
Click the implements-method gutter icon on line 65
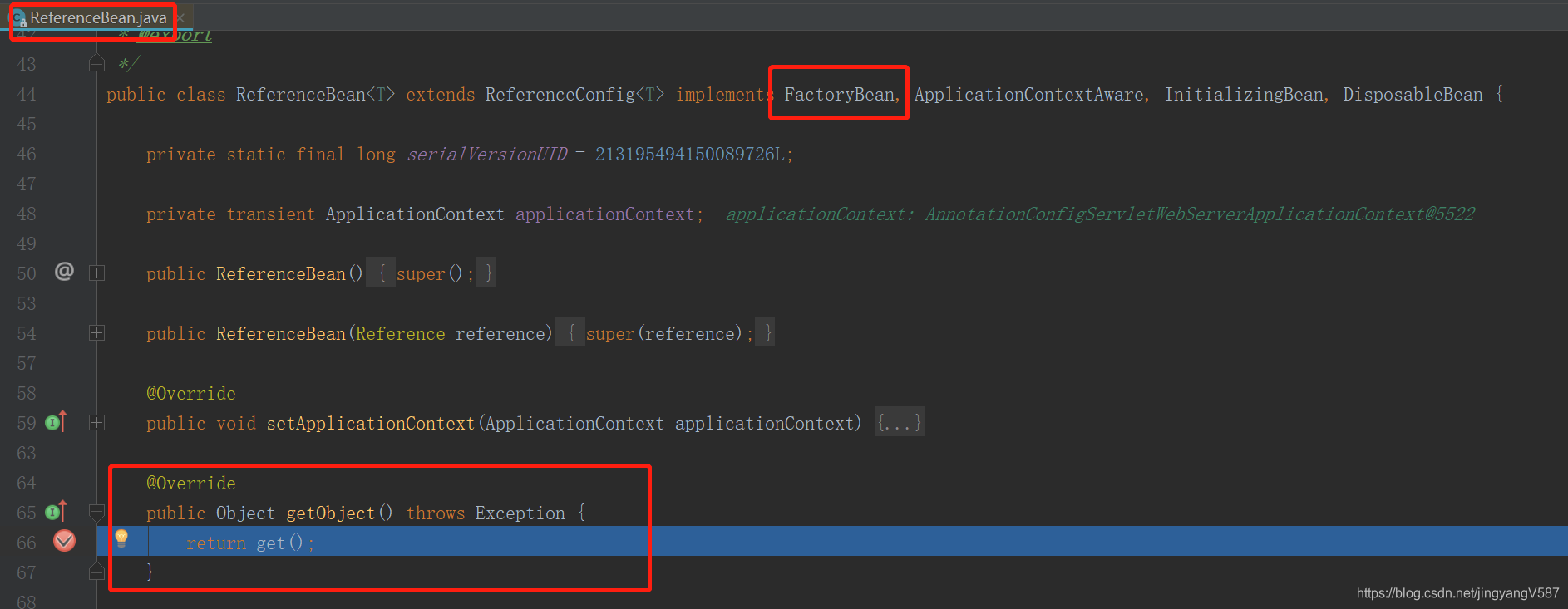pos(56,512)
